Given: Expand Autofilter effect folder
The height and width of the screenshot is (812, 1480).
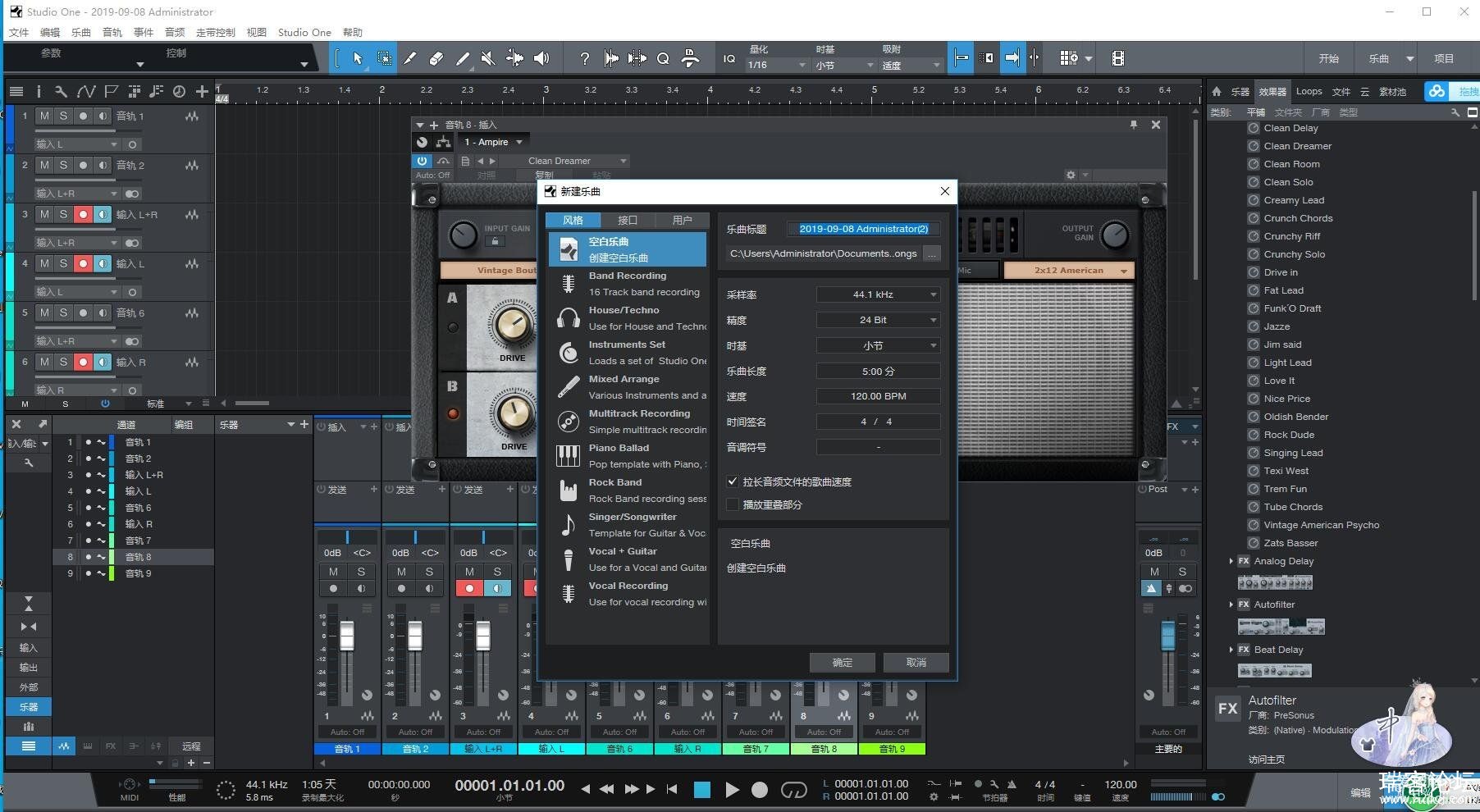Looking at the screenshot, I should pyautogui.click(x=1231, y=604).
